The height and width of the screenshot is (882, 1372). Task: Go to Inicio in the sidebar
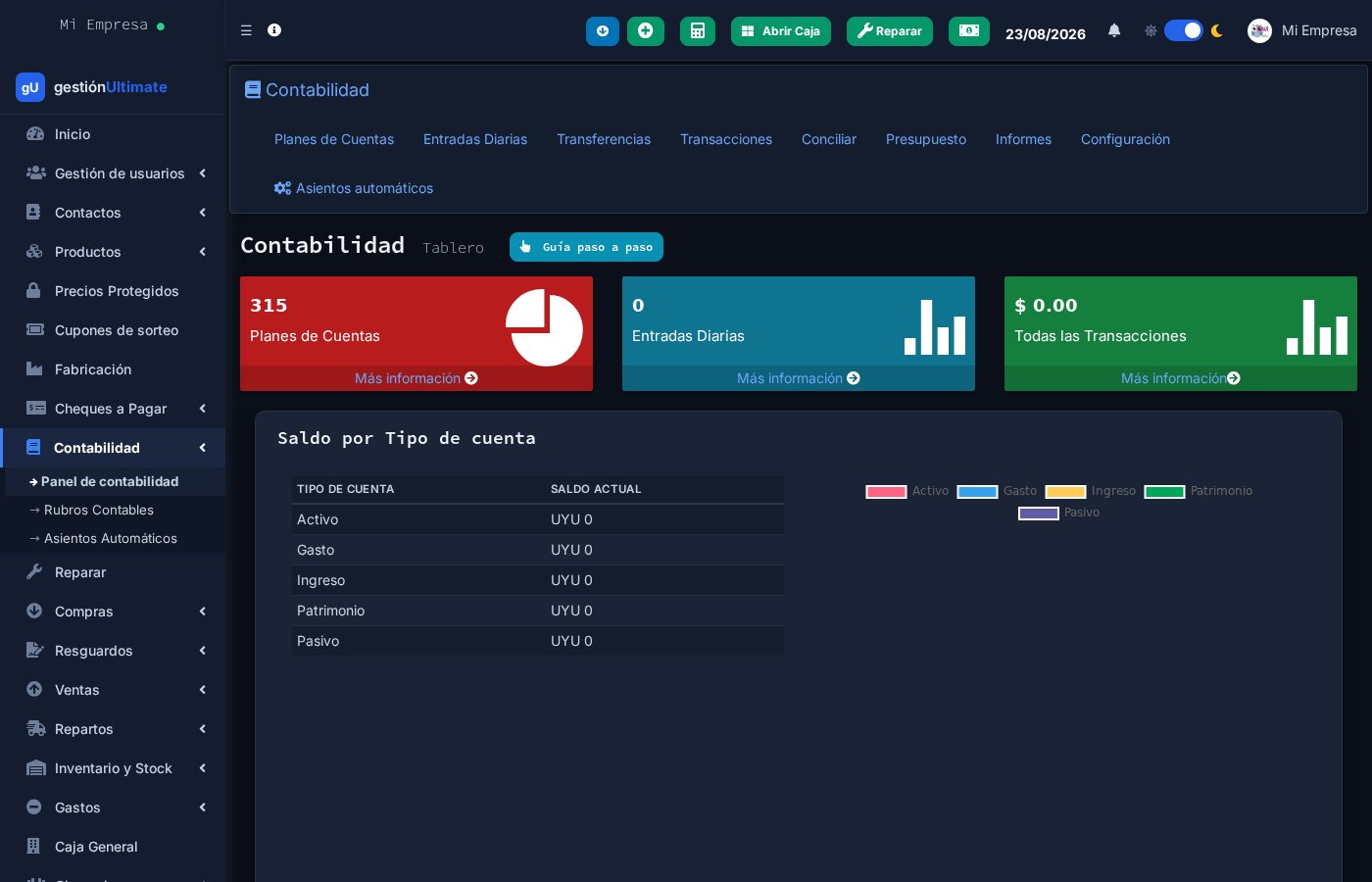113,134
